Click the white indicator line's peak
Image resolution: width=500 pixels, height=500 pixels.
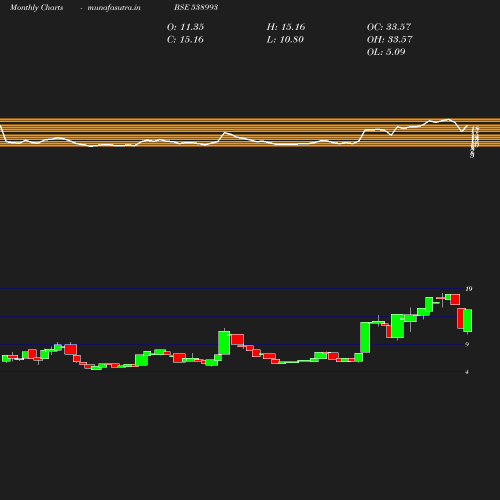[448, 119]
